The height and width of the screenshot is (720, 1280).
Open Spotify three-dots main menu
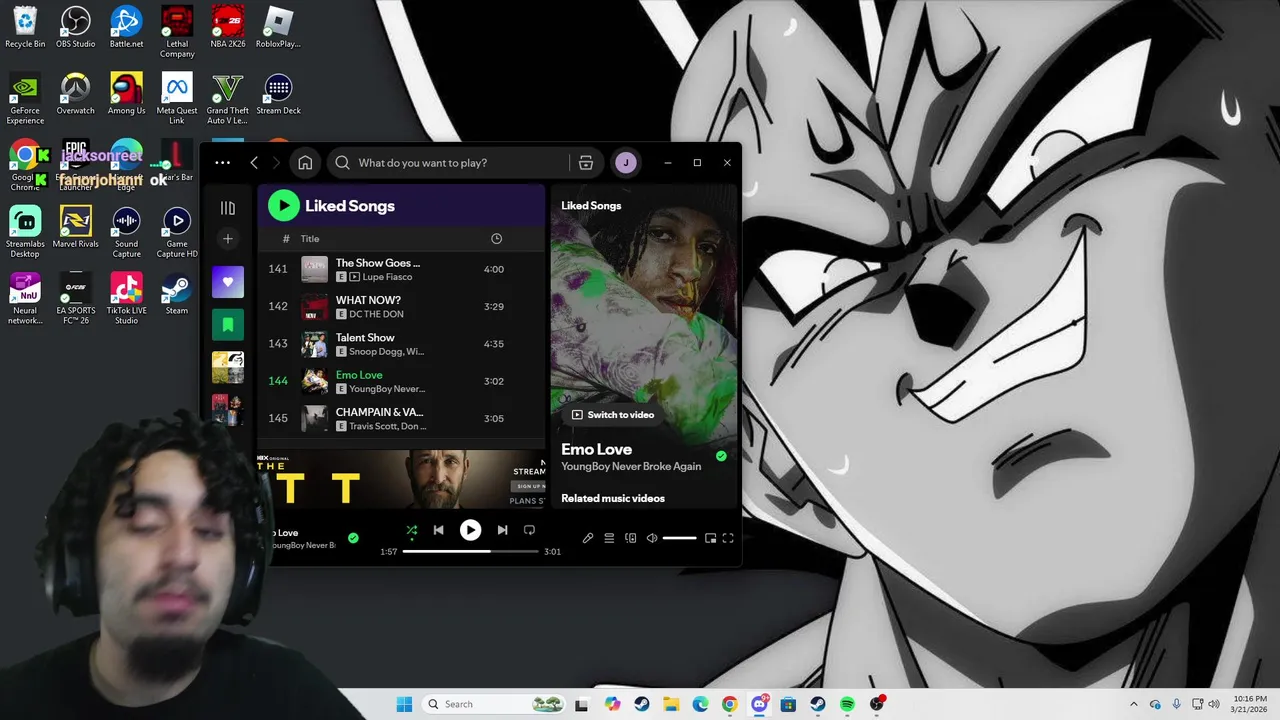pos(222,162)
